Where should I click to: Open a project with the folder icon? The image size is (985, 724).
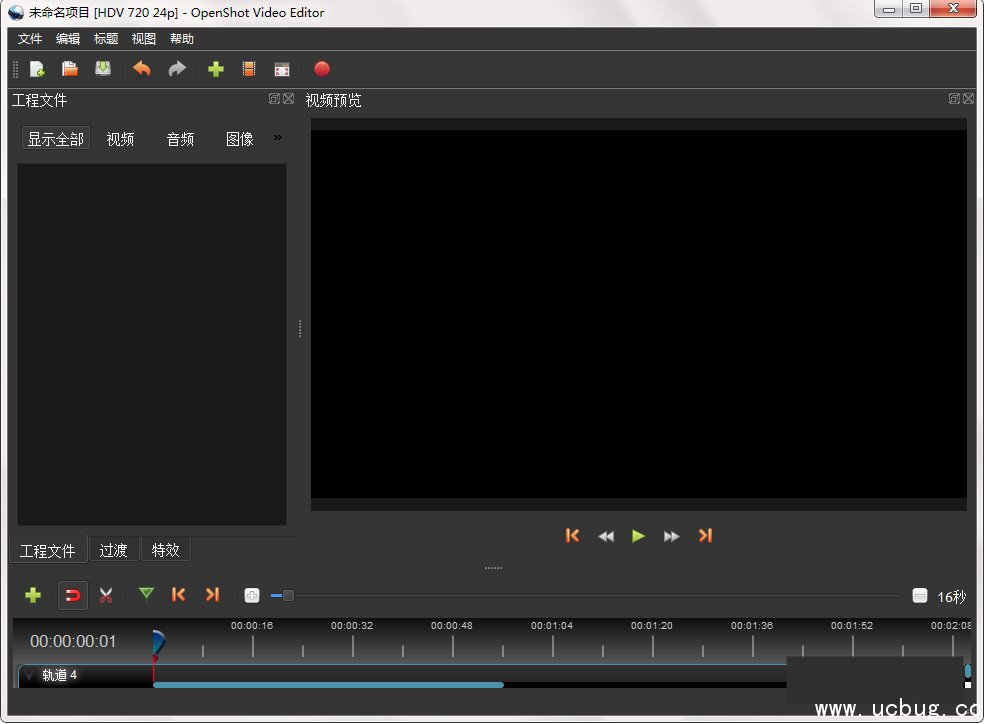(70, 69)
